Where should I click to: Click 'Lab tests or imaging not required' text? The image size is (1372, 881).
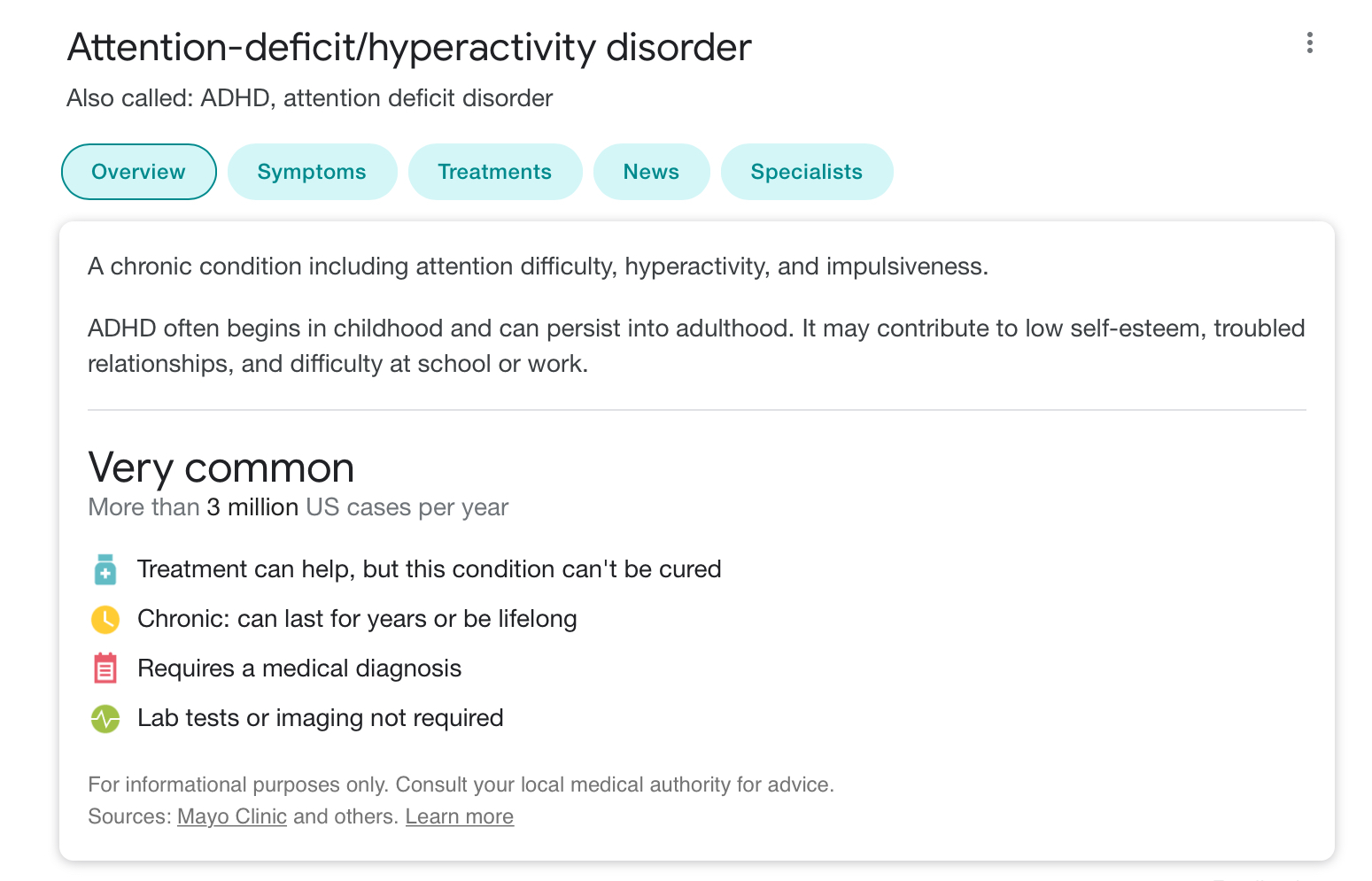click(321, 718)
